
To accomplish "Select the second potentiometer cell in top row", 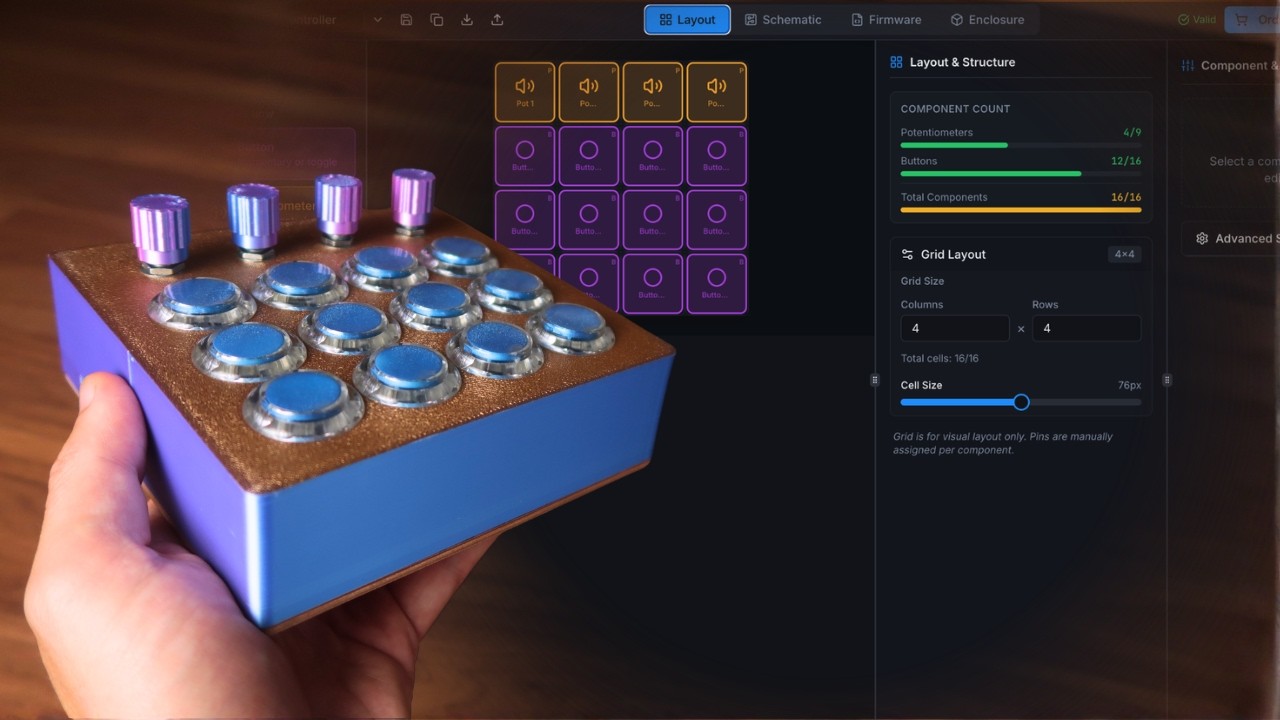I will tap(589, 92).
